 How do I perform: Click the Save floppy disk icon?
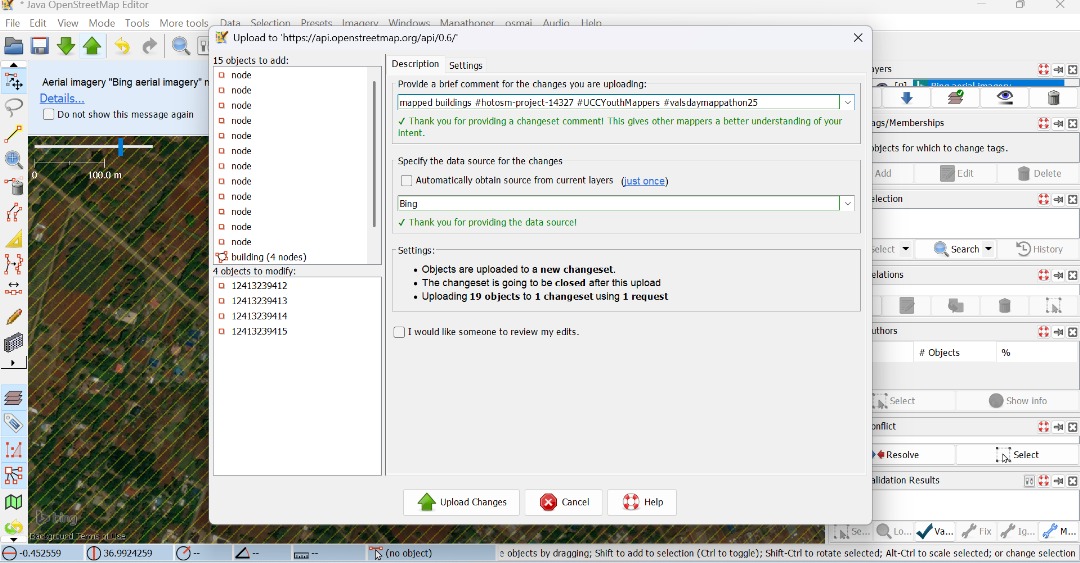tap(39, 46)
